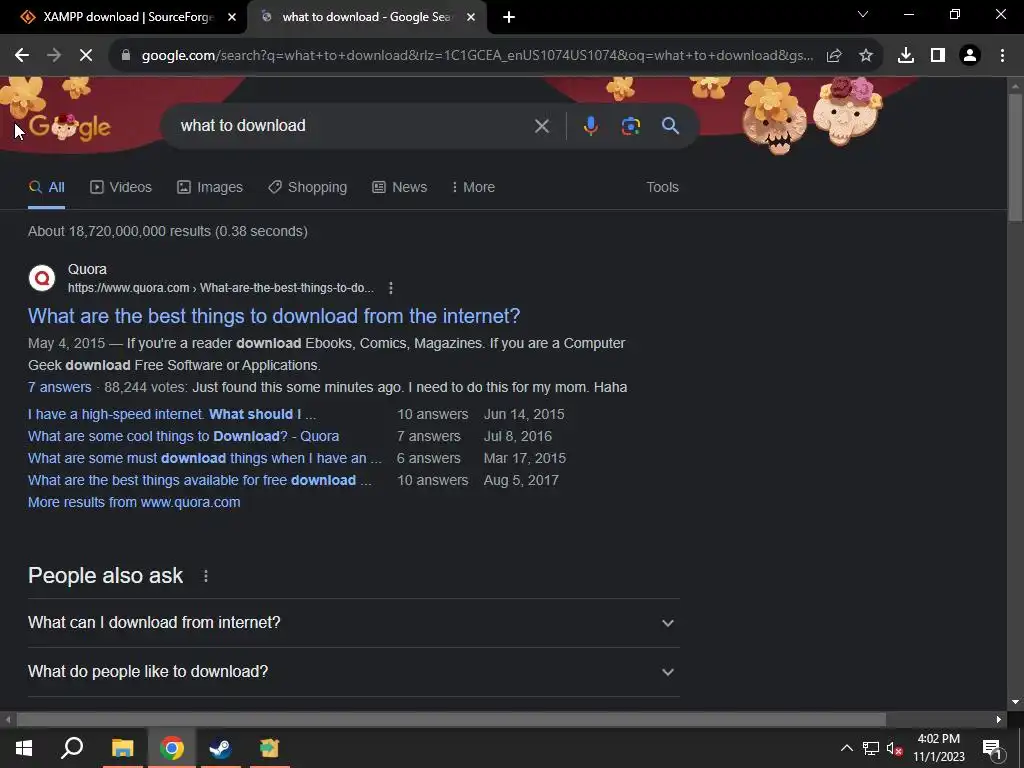Bookmark this page with star icon
Image resolution: width=1024 pixels, height=768 pixels.
point(866,56)
